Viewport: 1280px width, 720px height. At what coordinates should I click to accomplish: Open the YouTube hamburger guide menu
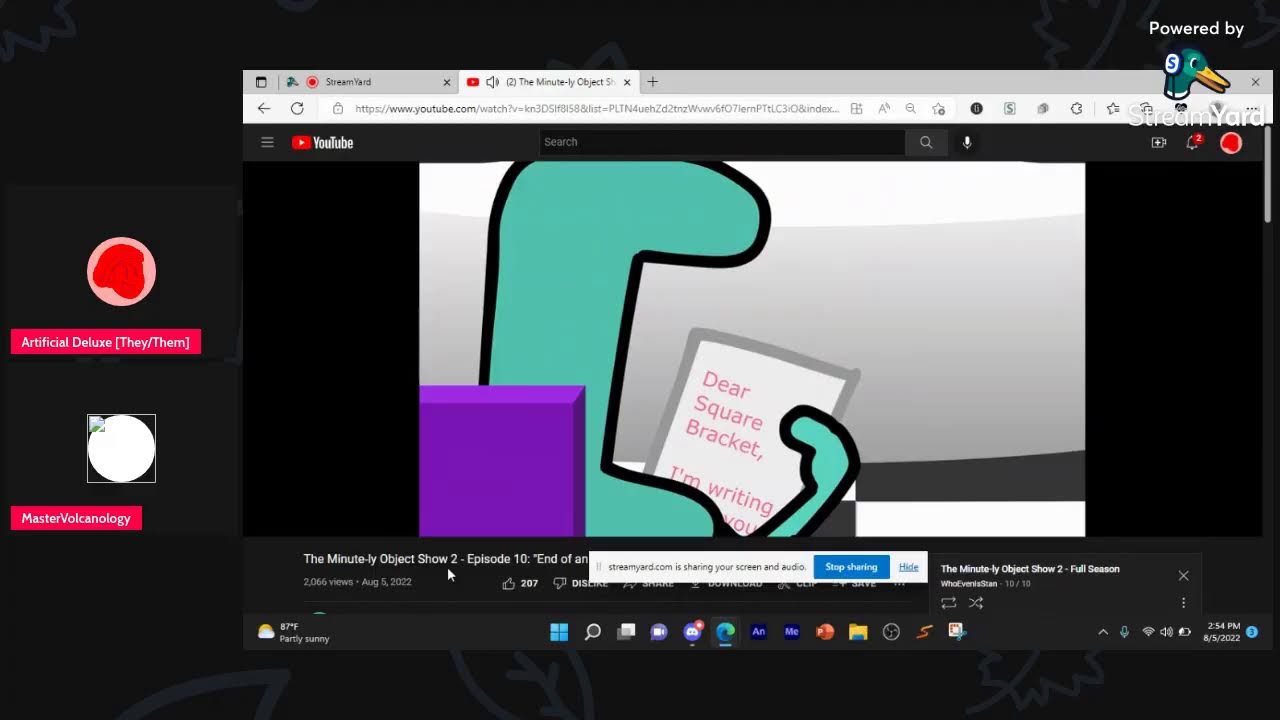(267, 142)
